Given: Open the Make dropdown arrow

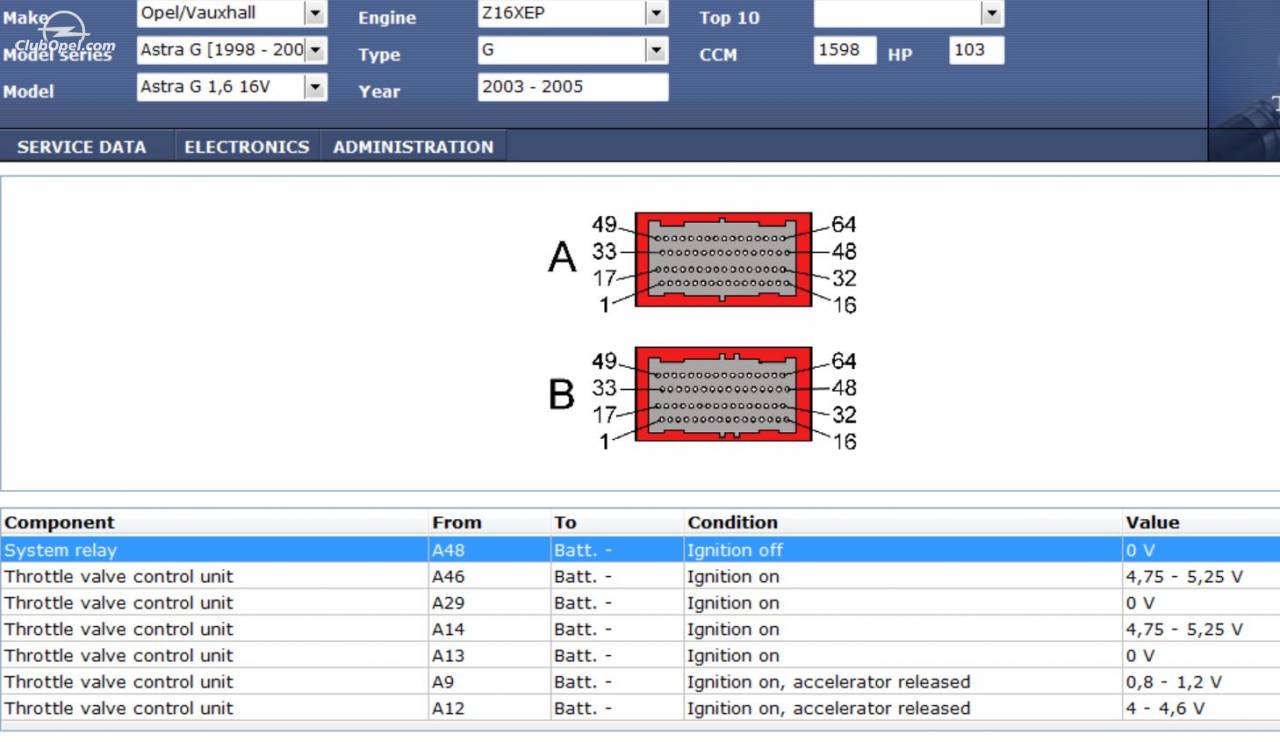Looking at the screenshot, I should pyautogui.click(x=315, y=13).
